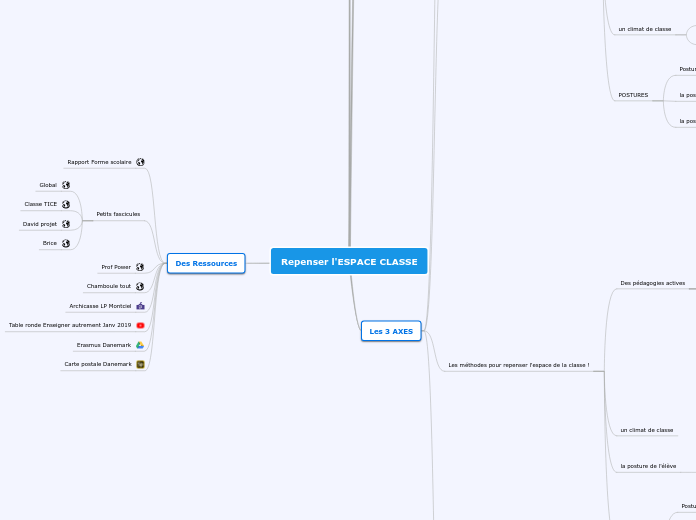Image resolution: width=696 pixels, height=520 pixels.
Task: Select the Chamboule tout topic label
Action: 109,286
